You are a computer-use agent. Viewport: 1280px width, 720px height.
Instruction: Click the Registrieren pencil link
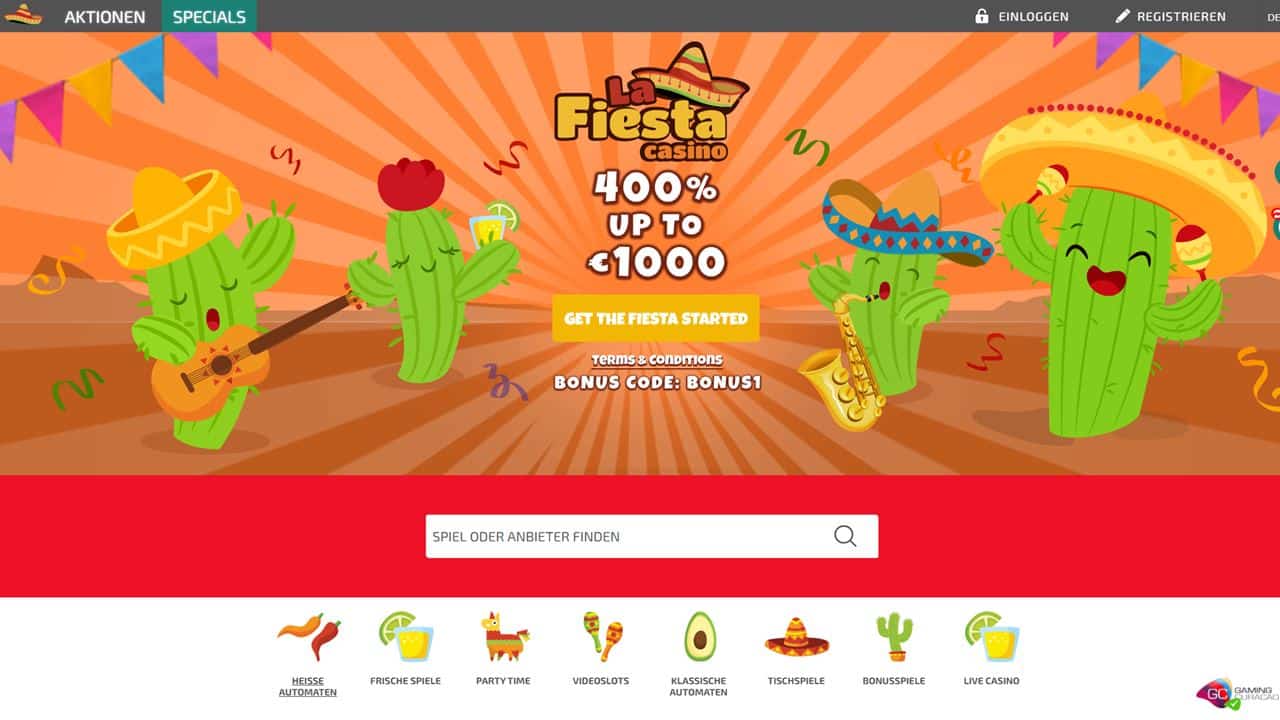tap(1170, 16)
